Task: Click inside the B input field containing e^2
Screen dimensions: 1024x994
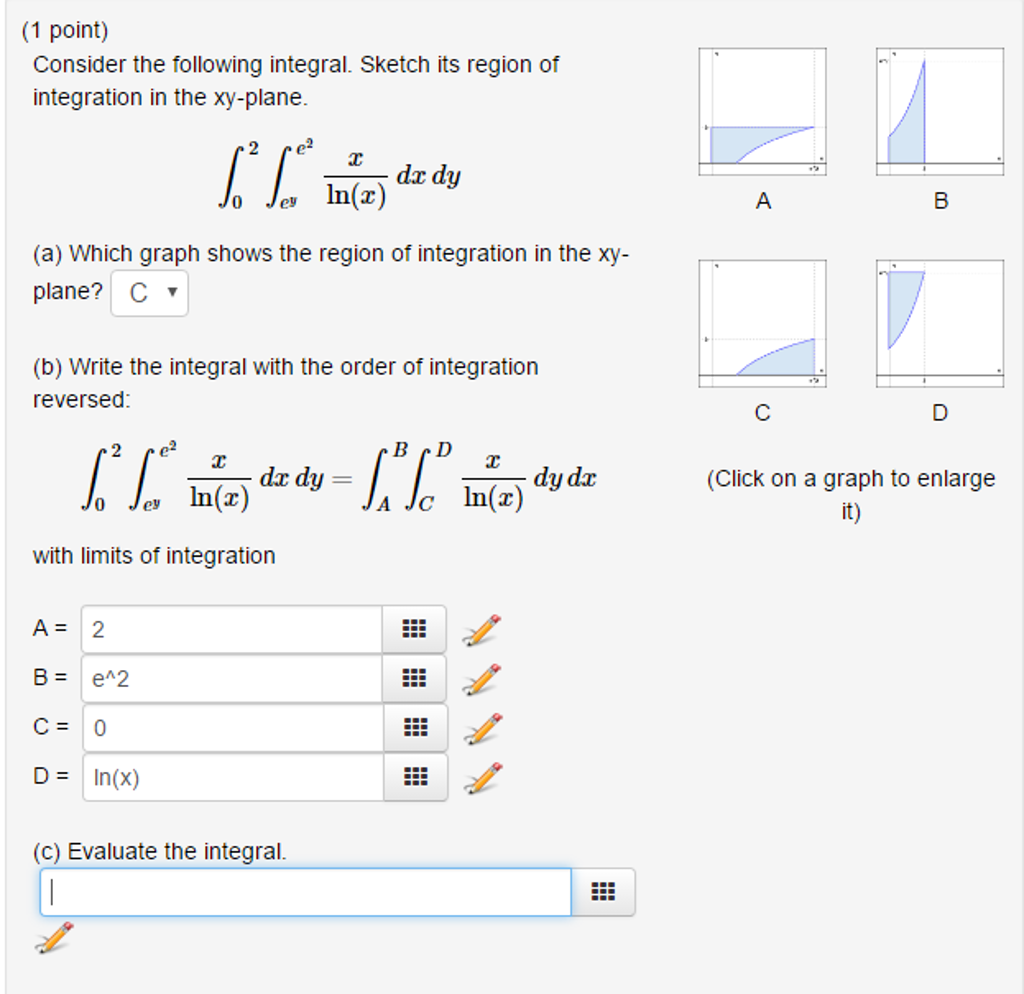Action: pos(230,678)
